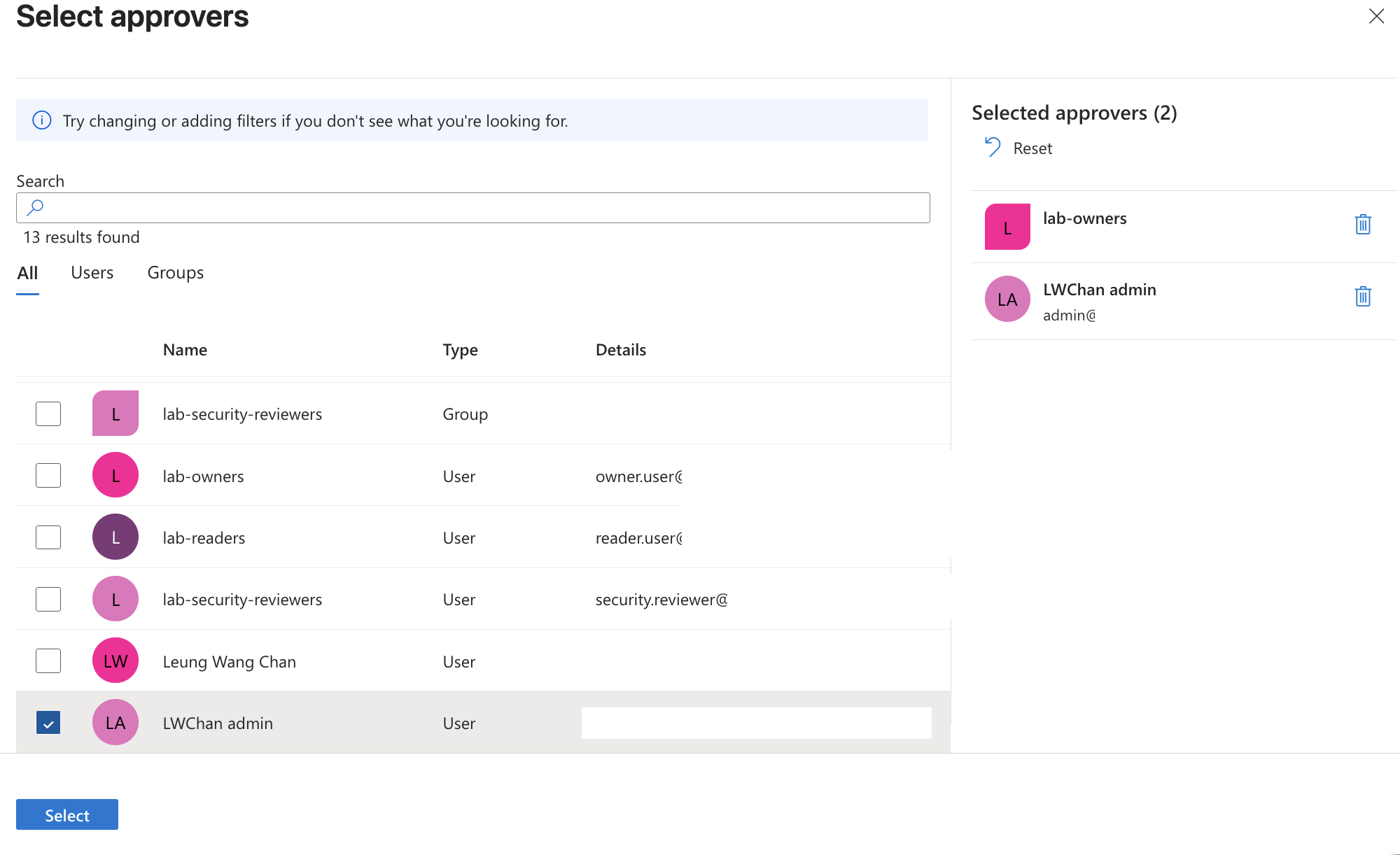Screen dimensions: 1400x855
Task: Check the lab-owners row checkbox
Action: click(x=48, y=475)
